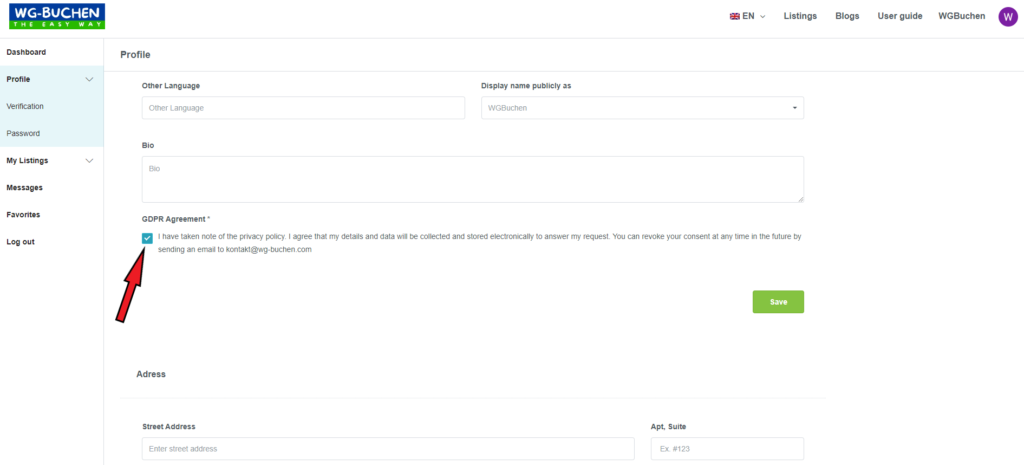Uncheck the GDPR Agreement checkbox
Screen dimensions: 1024x465
148,238
